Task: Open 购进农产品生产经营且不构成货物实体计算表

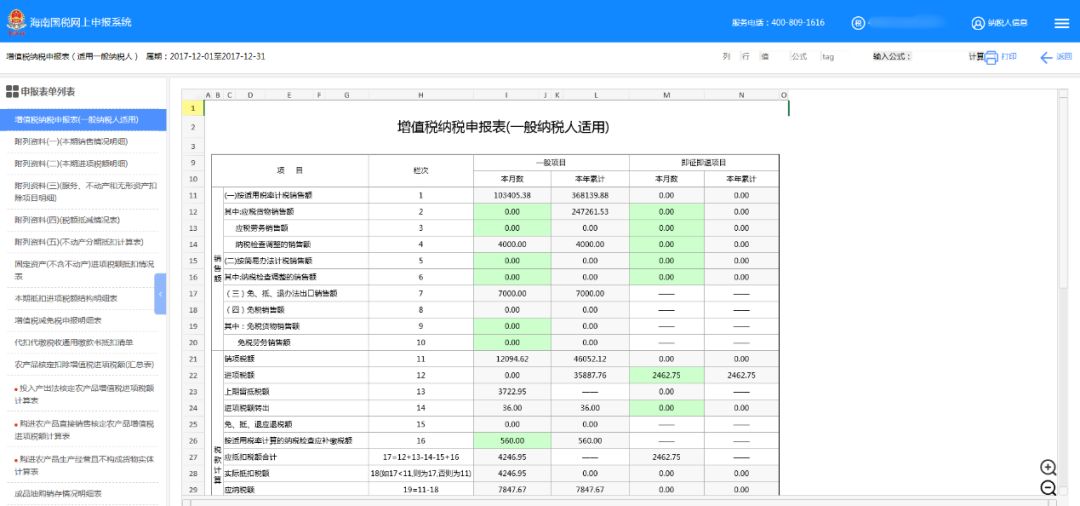Action: click(83, 465)
